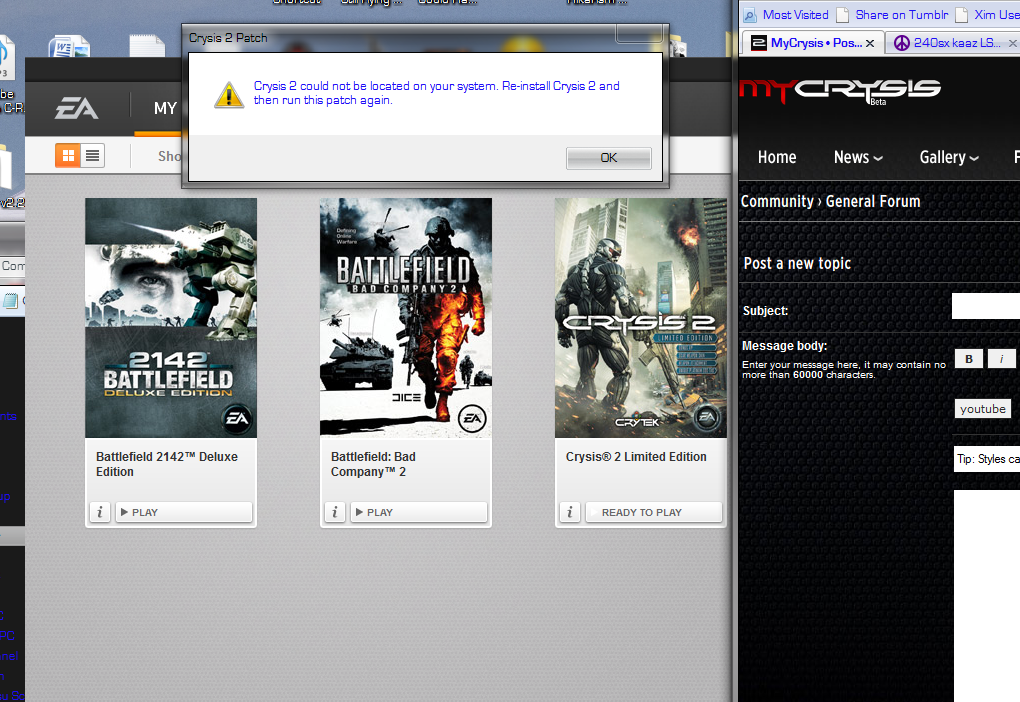The width and height of the screenshot is (1020, 702).
Task: Go to Home on MyCrysis
Action: tap(777, 157)
